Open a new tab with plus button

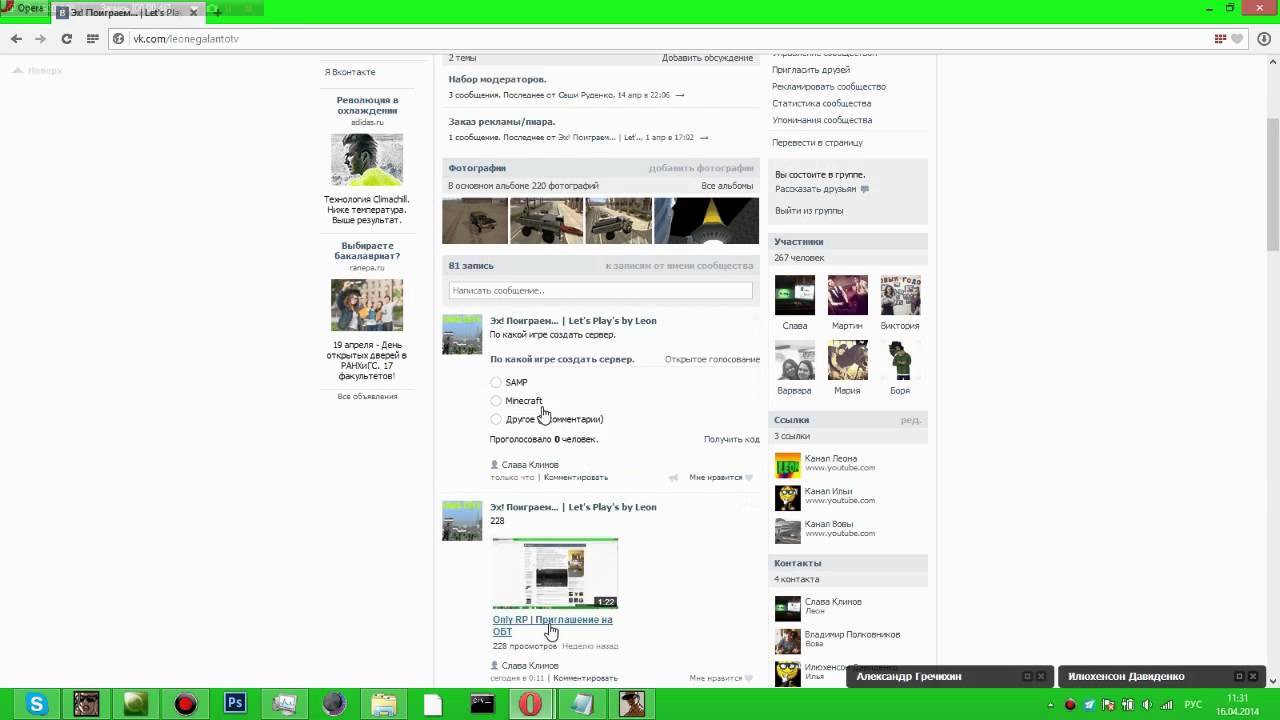[217, 12]
